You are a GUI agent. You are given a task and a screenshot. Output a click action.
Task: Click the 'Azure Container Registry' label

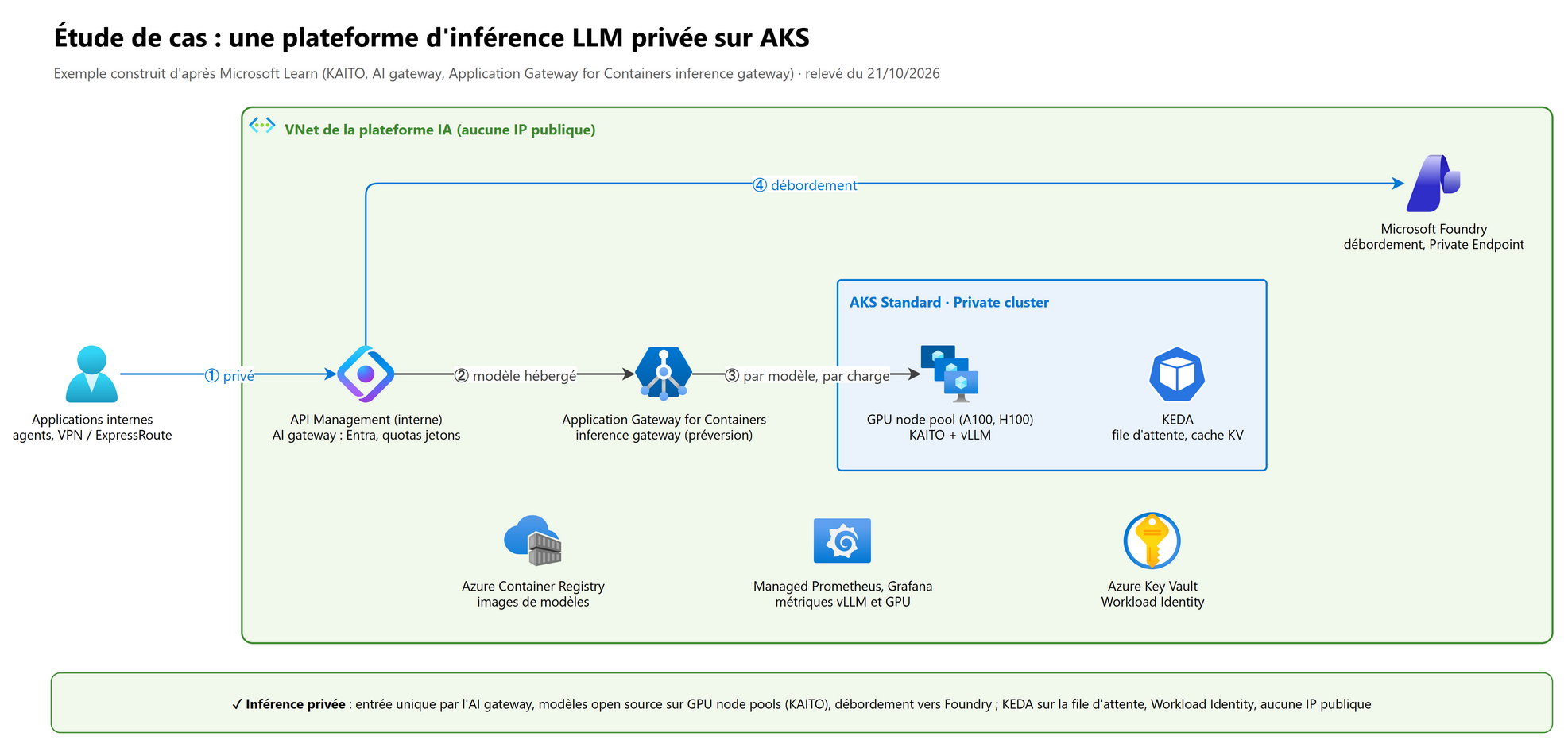tap(533, 587)
